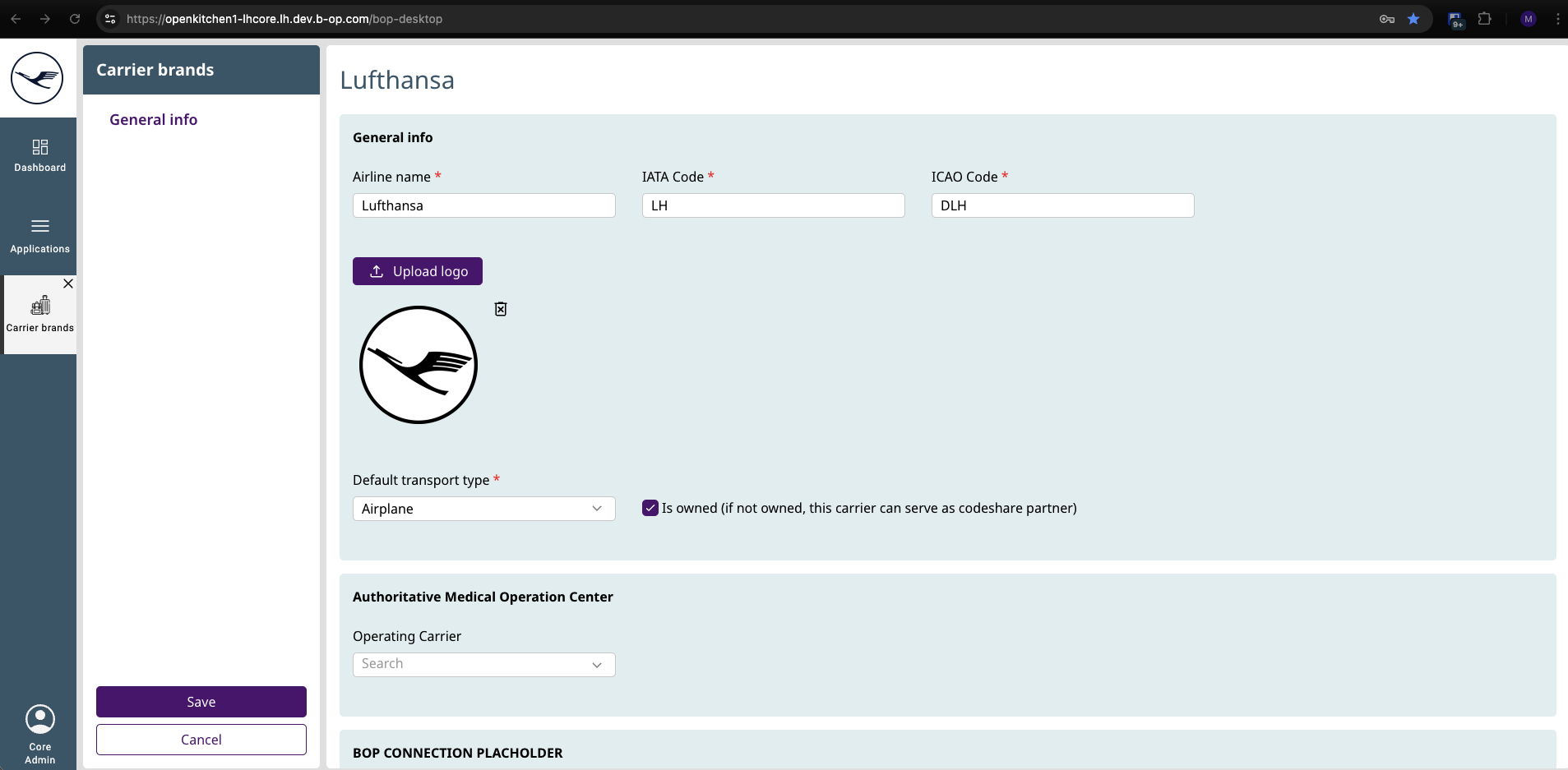Viewport: 1568px width, 770px height.
Task: Close the Carrier brands sidebar tab
Action: tap(68, 284)
